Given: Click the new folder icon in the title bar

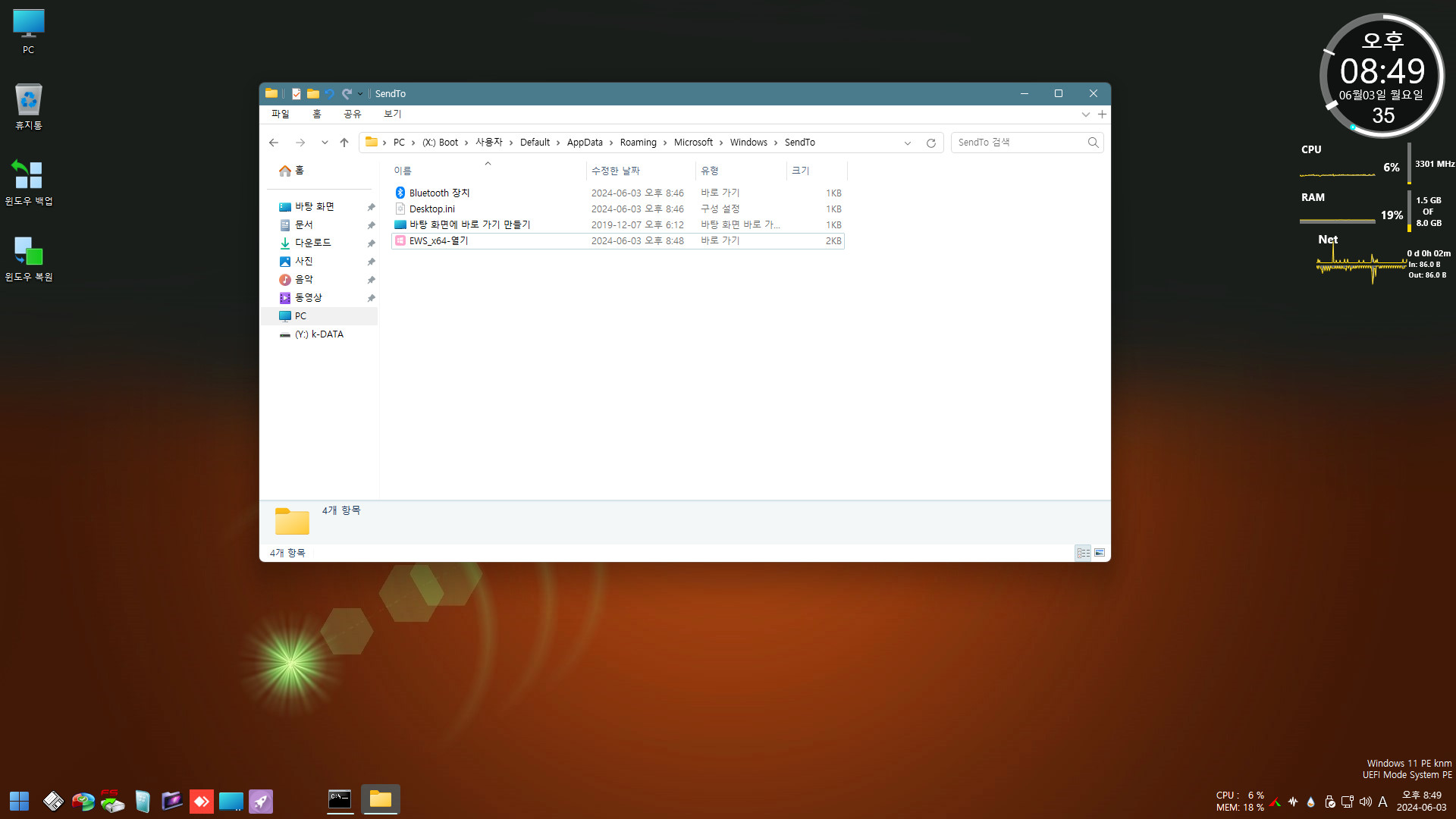Looking at the screenshot, I should click(x=312, y=93).
